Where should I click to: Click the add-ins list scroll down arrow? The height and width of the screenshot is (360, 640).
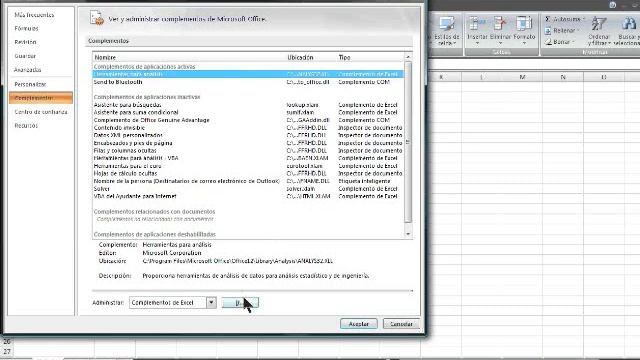(408, 234)
